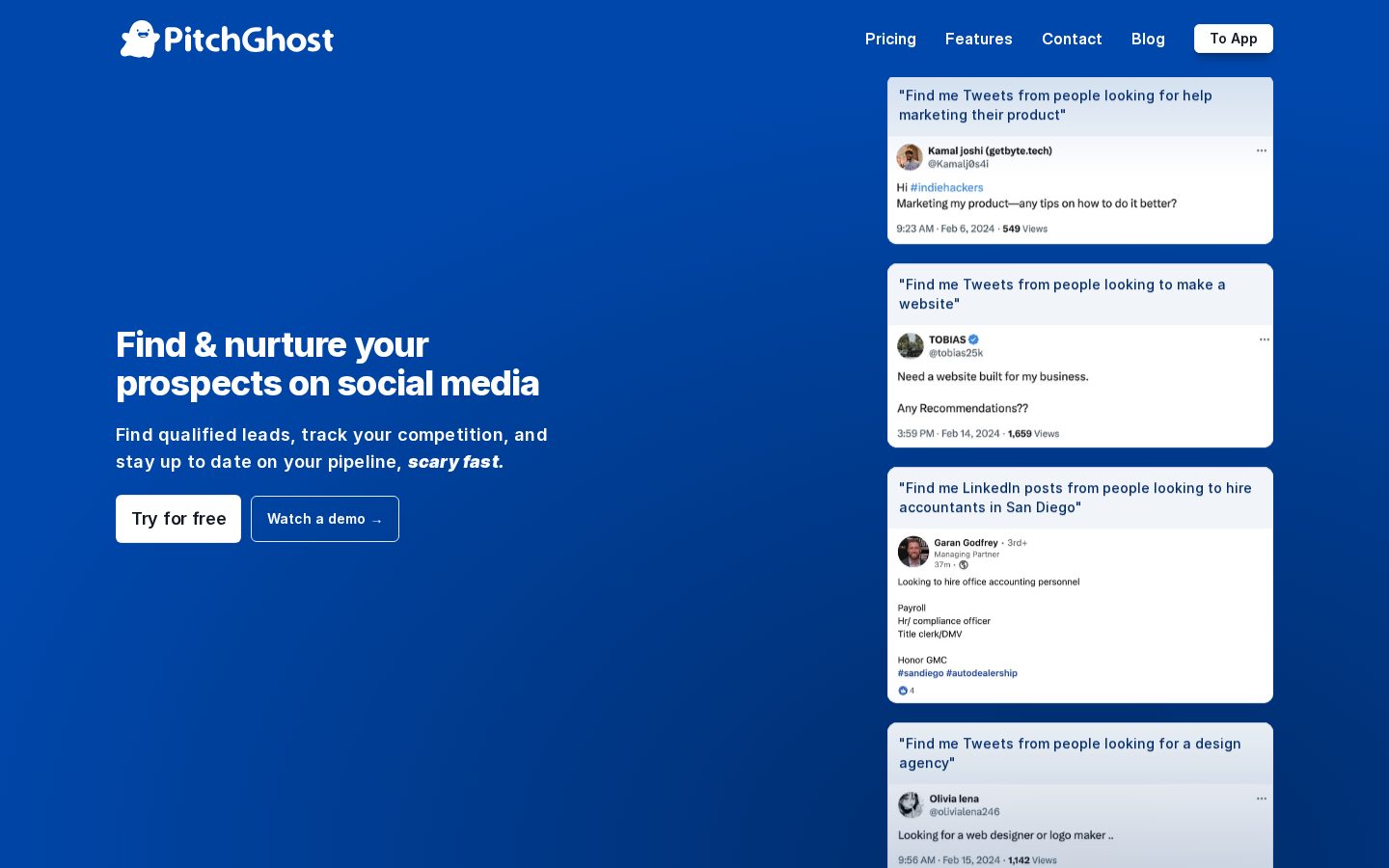Click the 'Honor GMC' text
Viewport: 1389px width, 868px height.
pyautogui.click(x=922, y=661)
